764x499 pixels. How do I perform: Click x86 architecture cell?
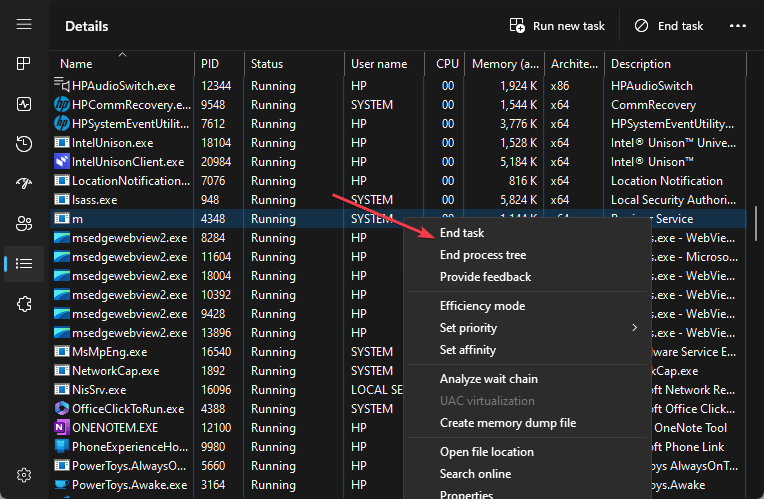pos(560,86)
